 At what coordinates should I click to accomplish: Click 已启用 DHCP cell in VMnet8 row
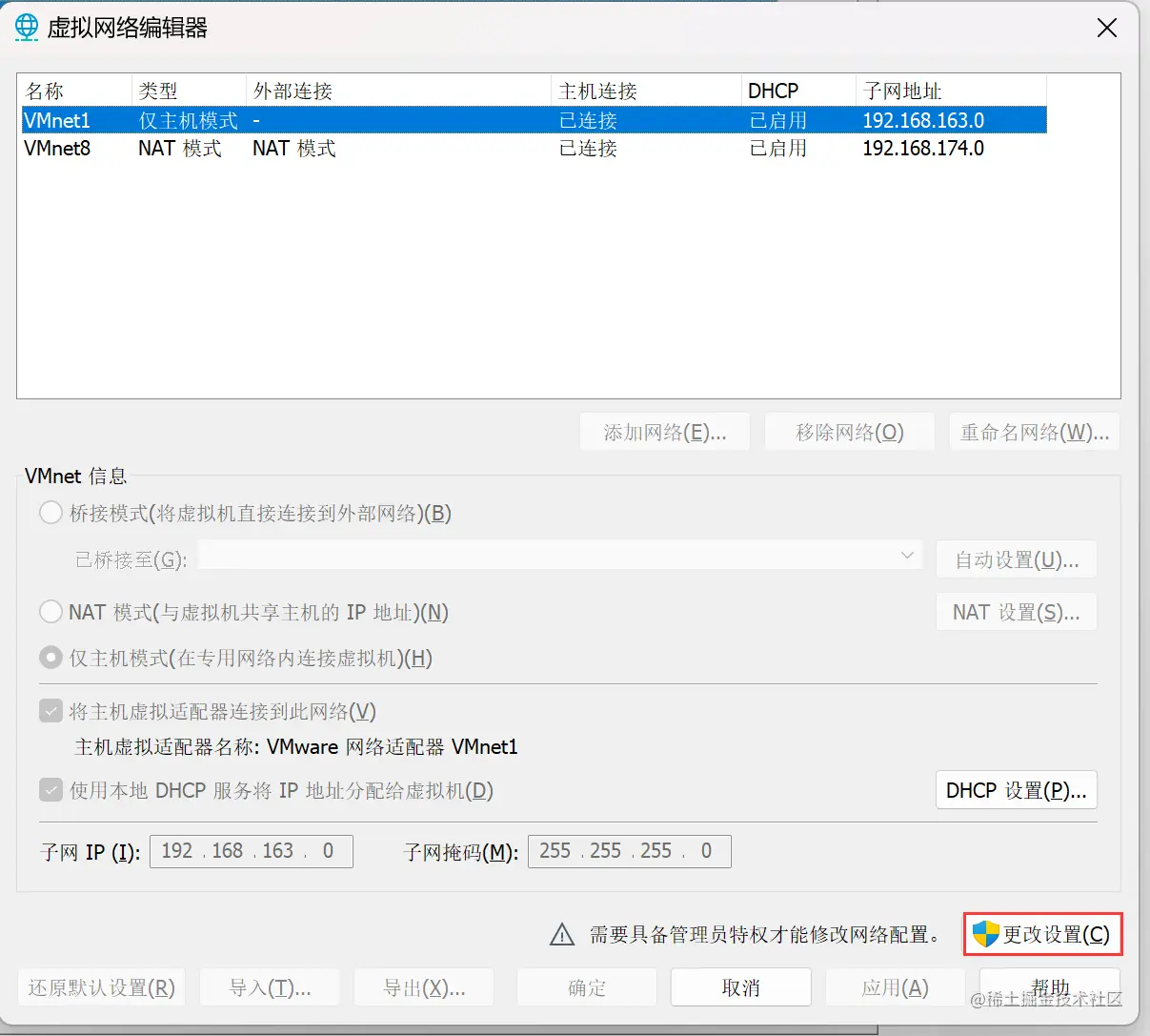[778, 148]
